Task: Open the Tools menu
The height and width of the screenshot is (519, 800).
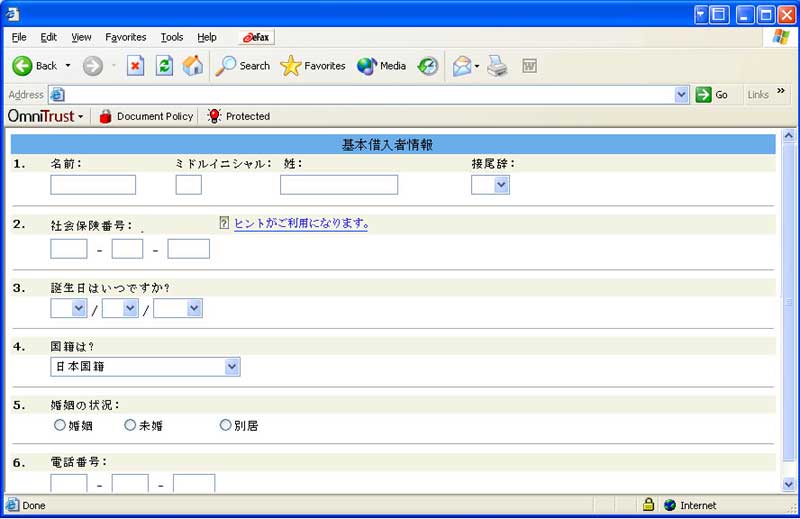Action: click(x=171, y=37)
